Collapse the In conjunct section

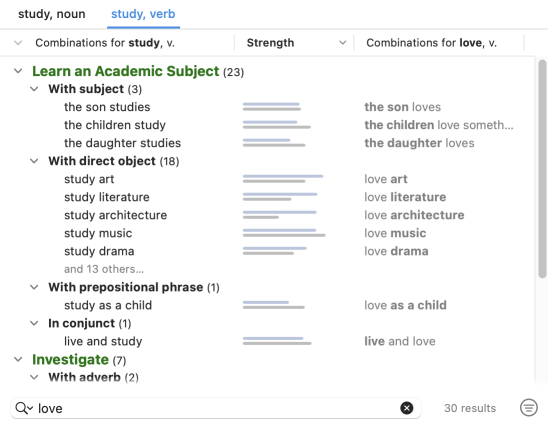pos(34,323)
